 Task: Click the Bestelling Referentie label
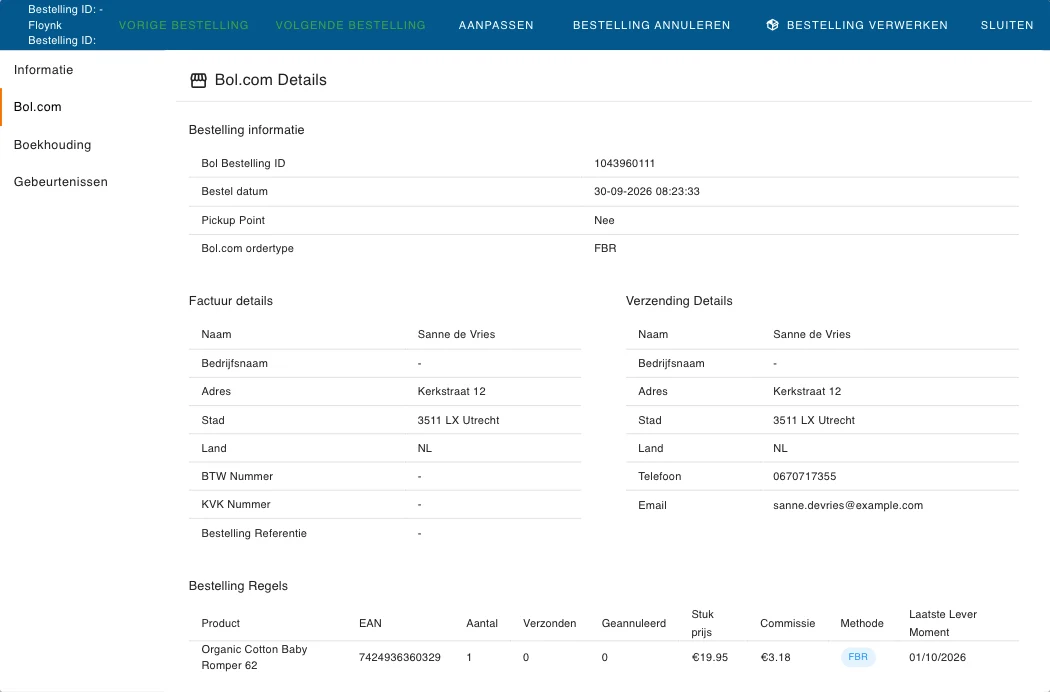coord(254,533)
